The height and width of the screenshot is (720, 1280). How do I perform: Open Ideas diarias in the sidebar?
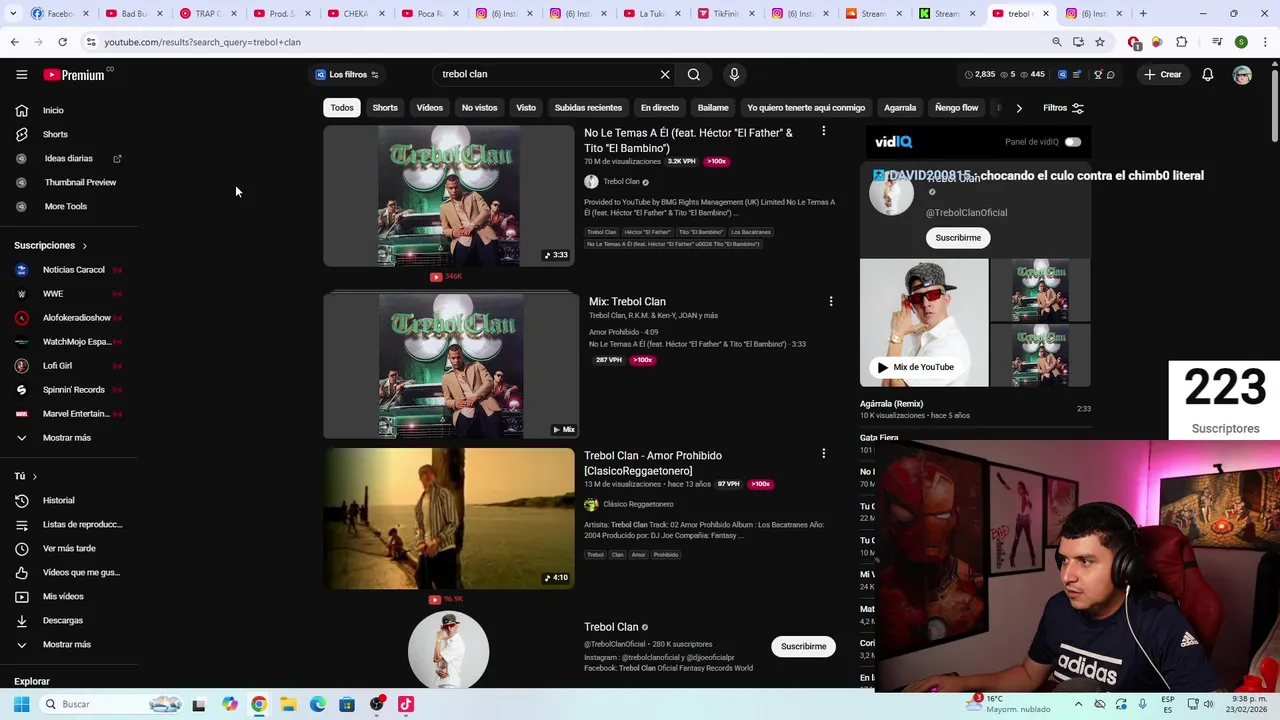tap(68, 158)
